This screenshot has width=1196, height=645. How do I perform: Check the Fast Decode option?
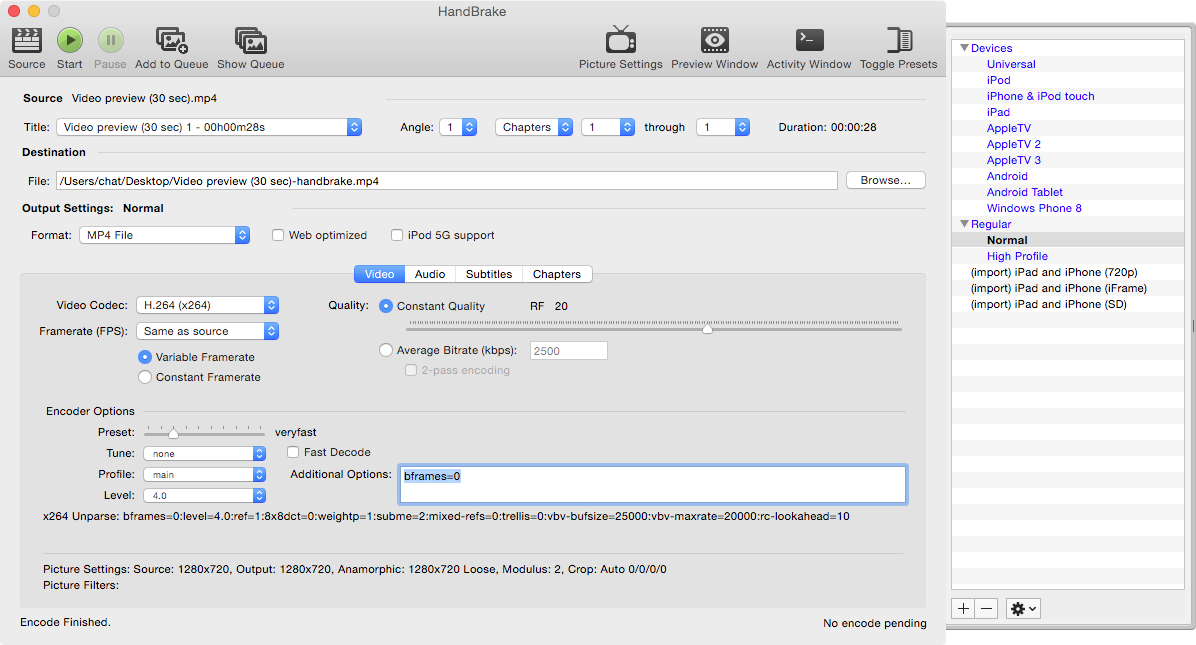(293, 453)
